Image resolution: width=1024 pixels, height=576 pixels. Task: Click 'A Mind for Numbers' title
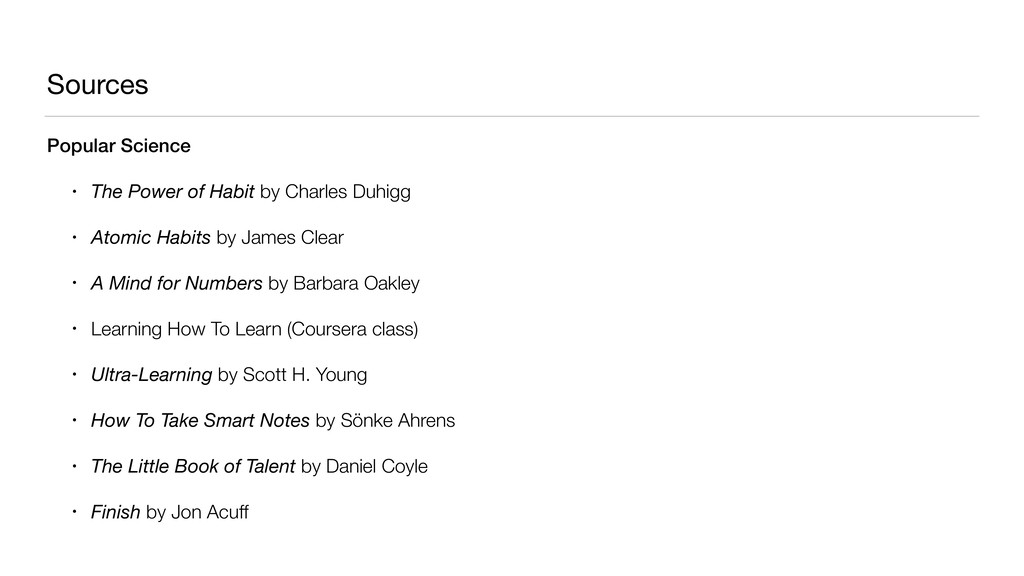point(176,284)
